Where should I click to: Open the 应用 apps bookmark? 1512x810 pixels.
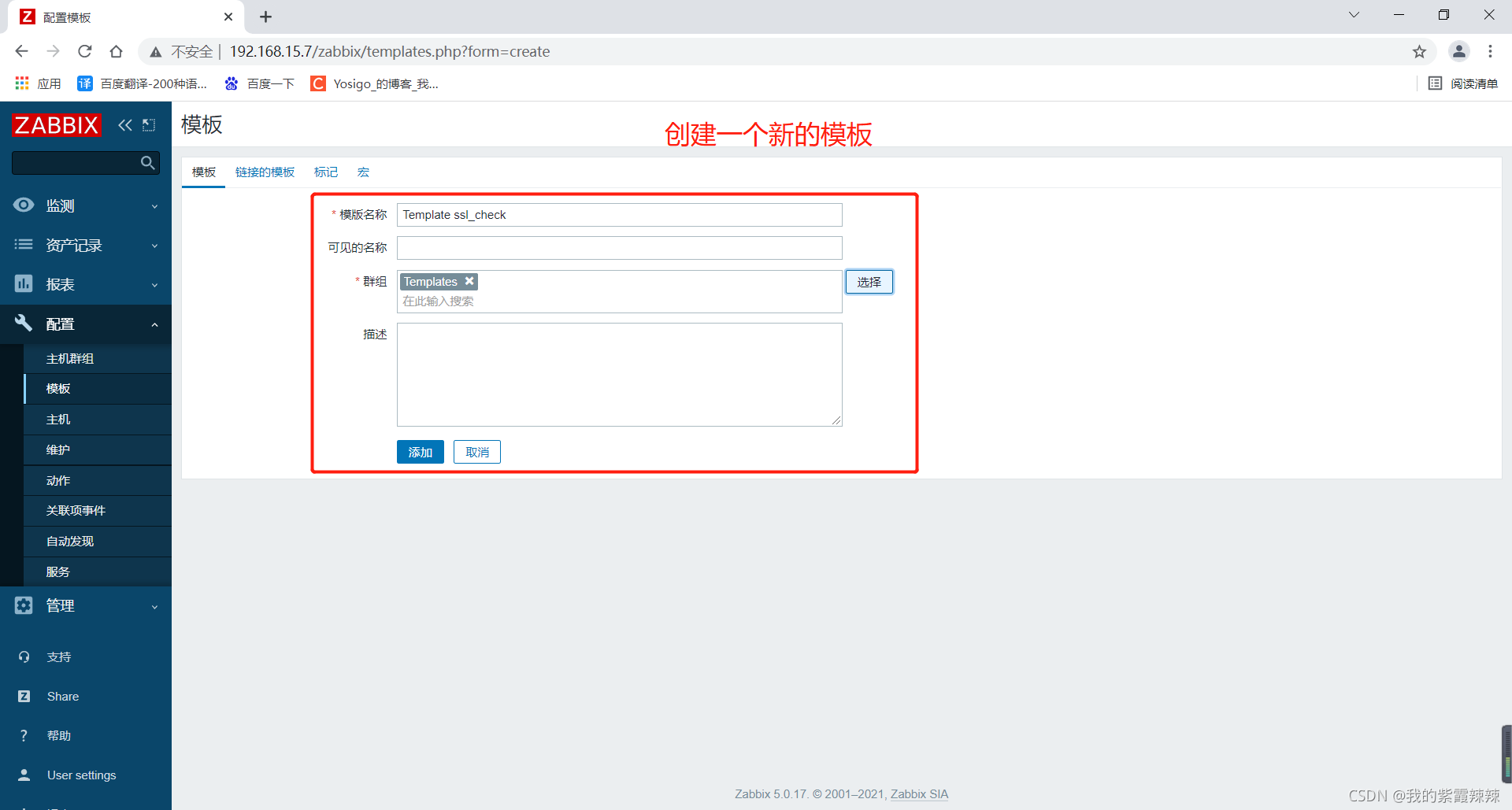38,83
